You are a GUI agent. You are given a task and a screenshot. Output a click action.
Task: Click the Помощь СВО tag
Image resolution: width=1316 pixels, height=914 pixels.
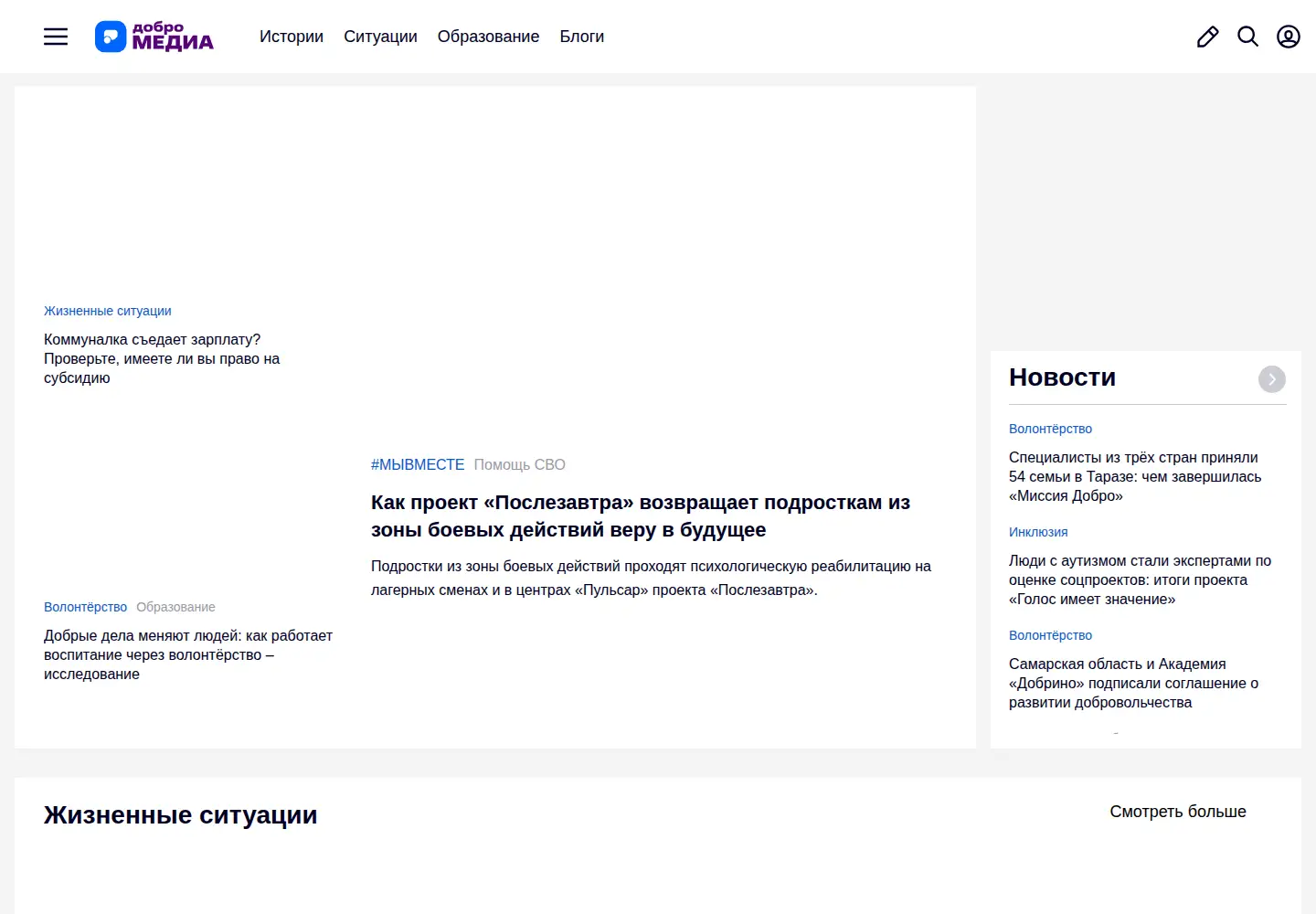coord(520,464)
